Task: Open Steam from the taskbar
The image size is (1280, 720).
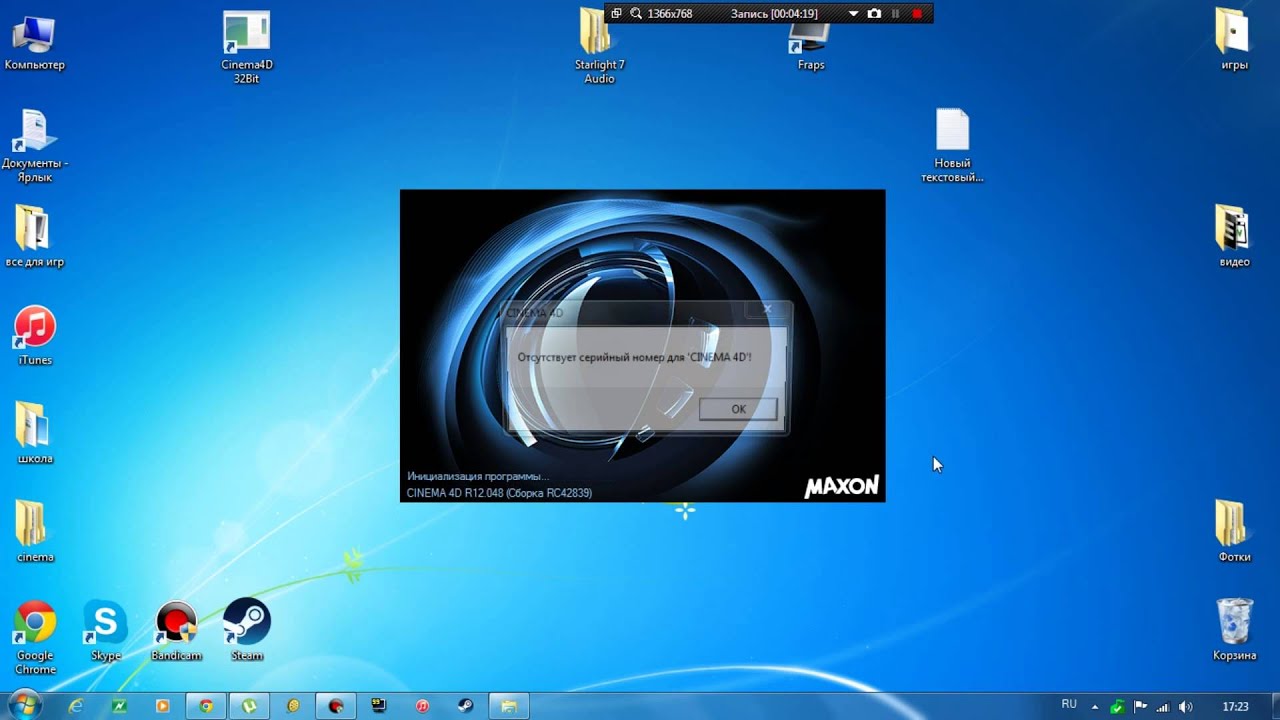Action: [466, 706]
